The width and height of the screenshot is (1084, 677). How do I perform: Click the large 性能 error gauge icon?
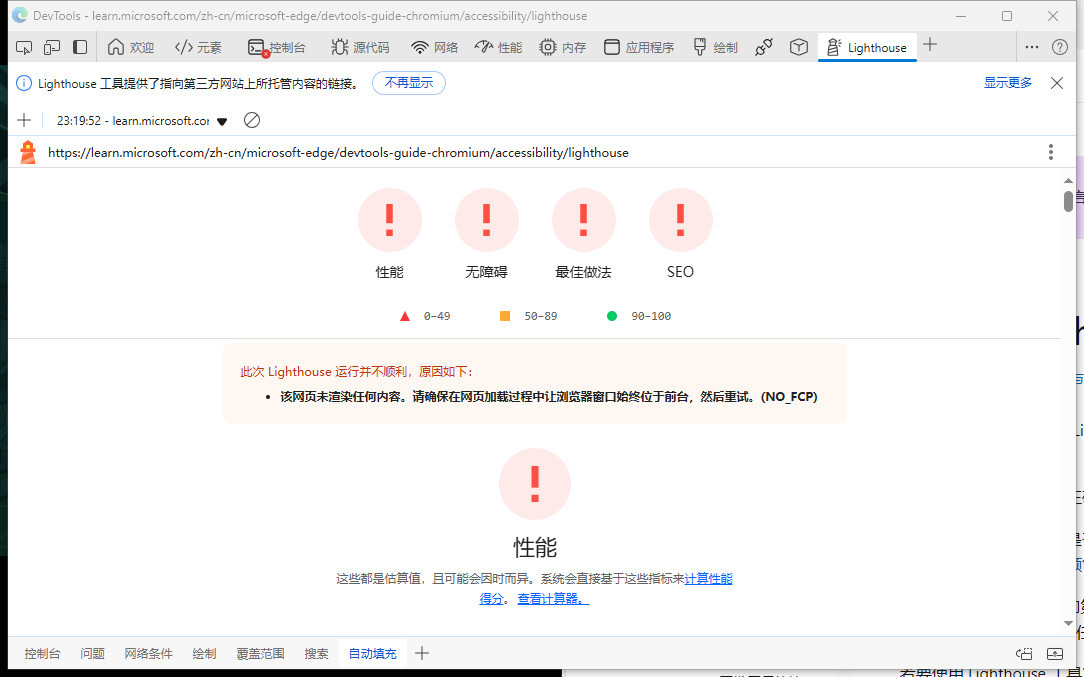point(535,484)
